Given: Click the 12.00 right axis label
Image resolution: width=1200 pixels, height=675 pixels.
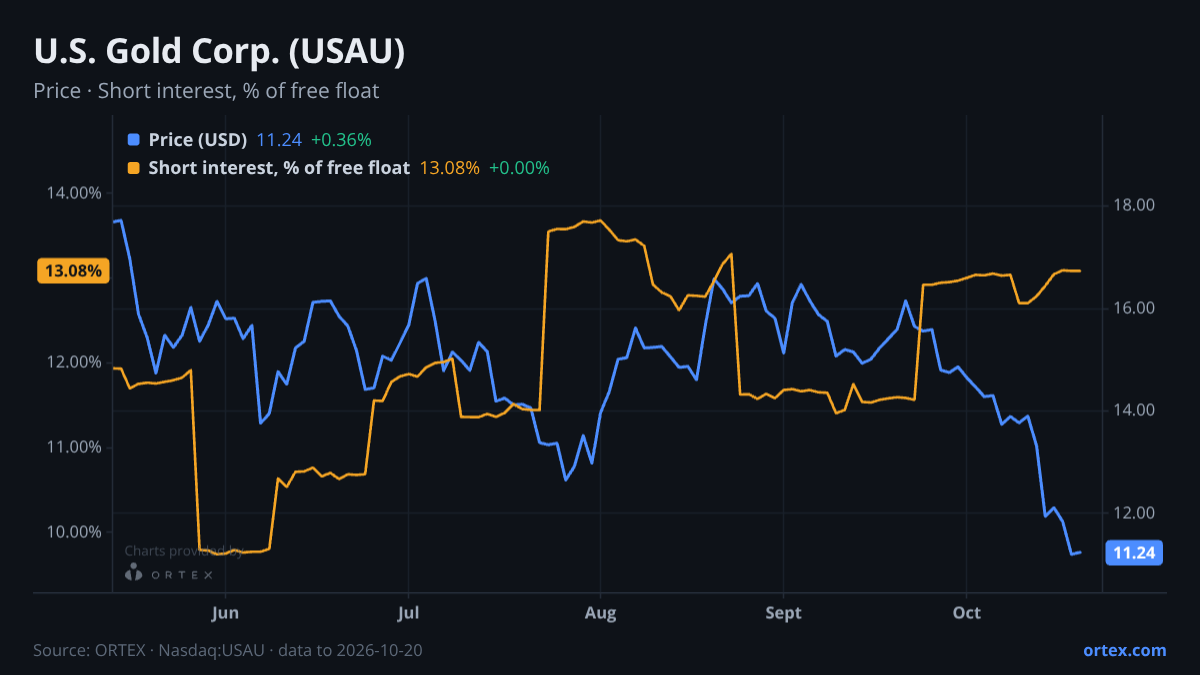Looking at the screenshot, I should (1134, 513).
